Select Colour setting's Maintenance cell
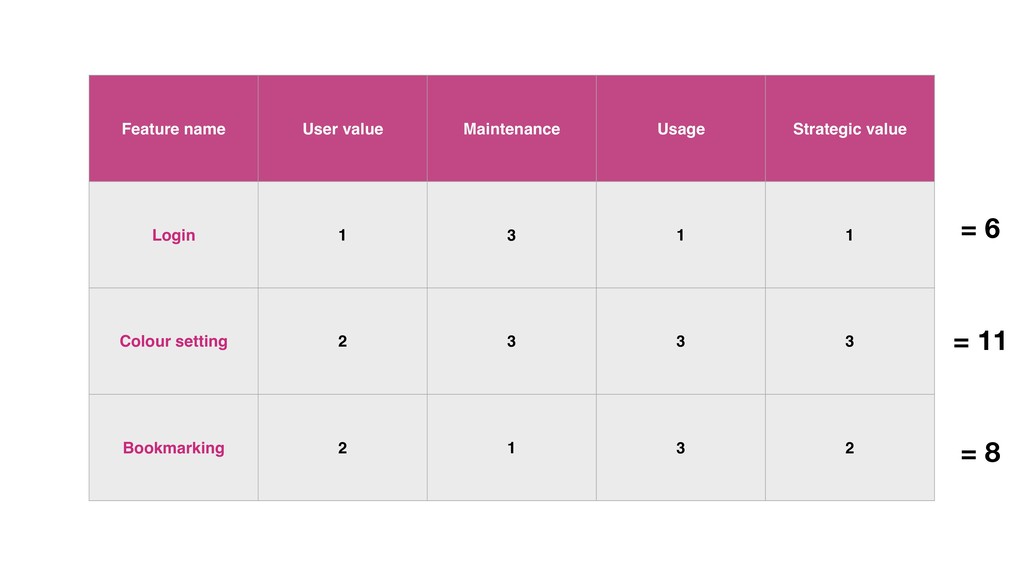The height and width of the screenshot is (576, 1024). click(511, 341)
